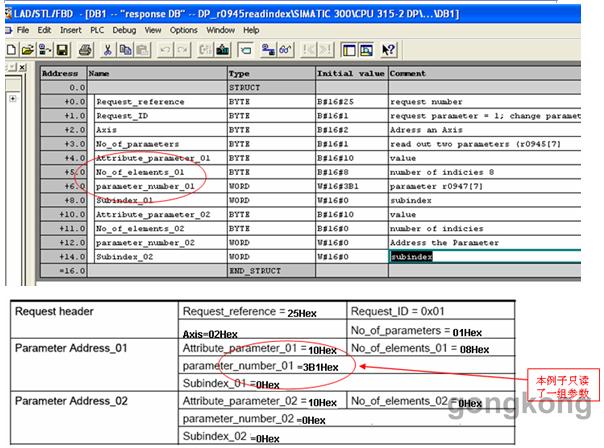Select the No_of_parameters name cell

pyautogui.click(x=161, y=144)
